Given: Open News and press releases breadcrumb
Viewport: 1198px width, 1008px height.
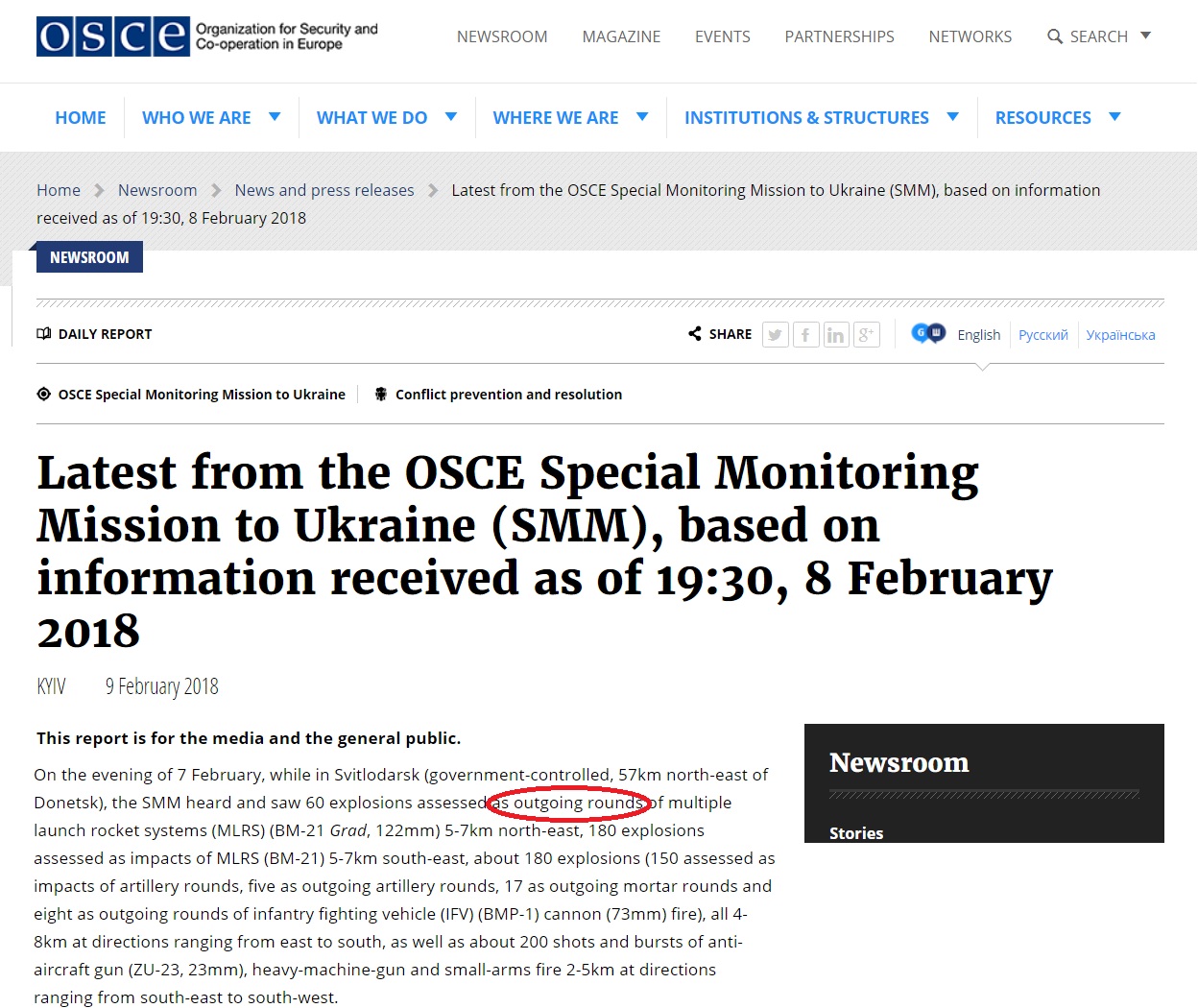Looking at the screenshot, I should click(x=324, y=190).
